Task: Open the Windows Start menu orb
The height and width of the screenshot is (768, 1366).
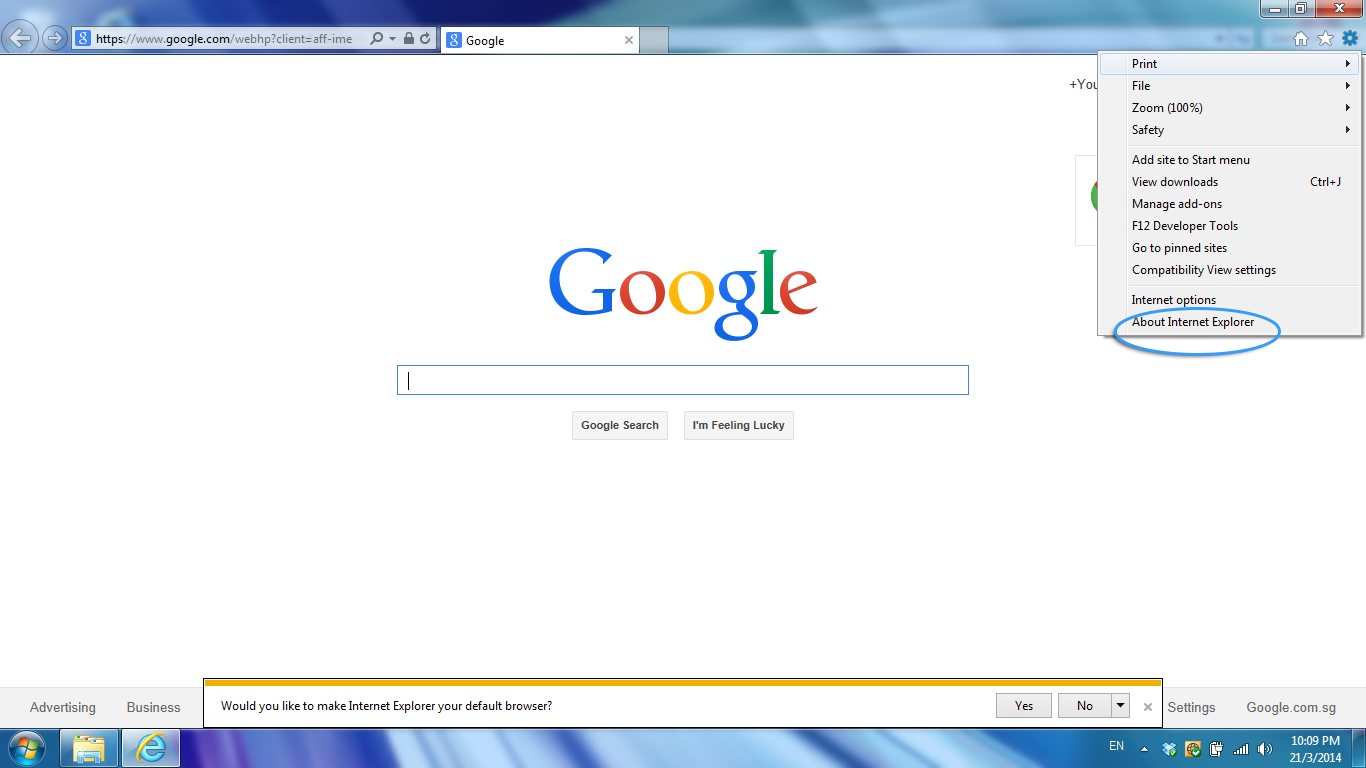Action: (27, 747)
